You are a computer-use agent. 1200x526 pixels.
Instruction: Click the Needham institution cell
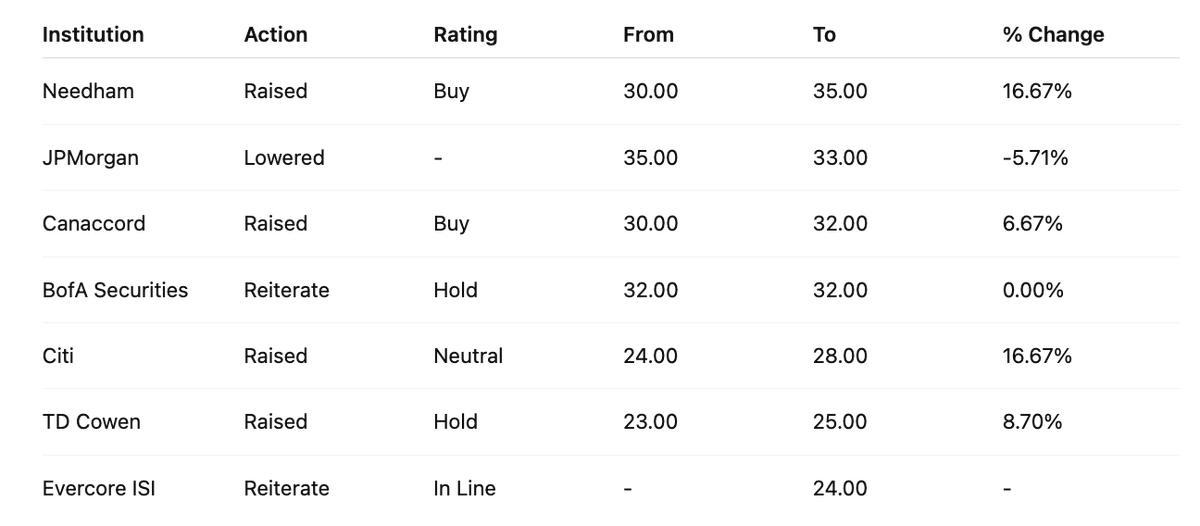click(88, 91)
